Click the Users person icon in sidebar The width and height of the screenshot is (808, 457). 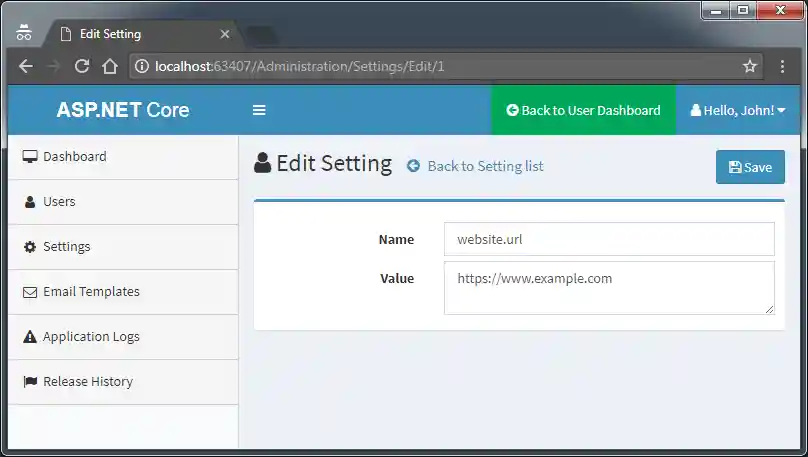[30, 202]
